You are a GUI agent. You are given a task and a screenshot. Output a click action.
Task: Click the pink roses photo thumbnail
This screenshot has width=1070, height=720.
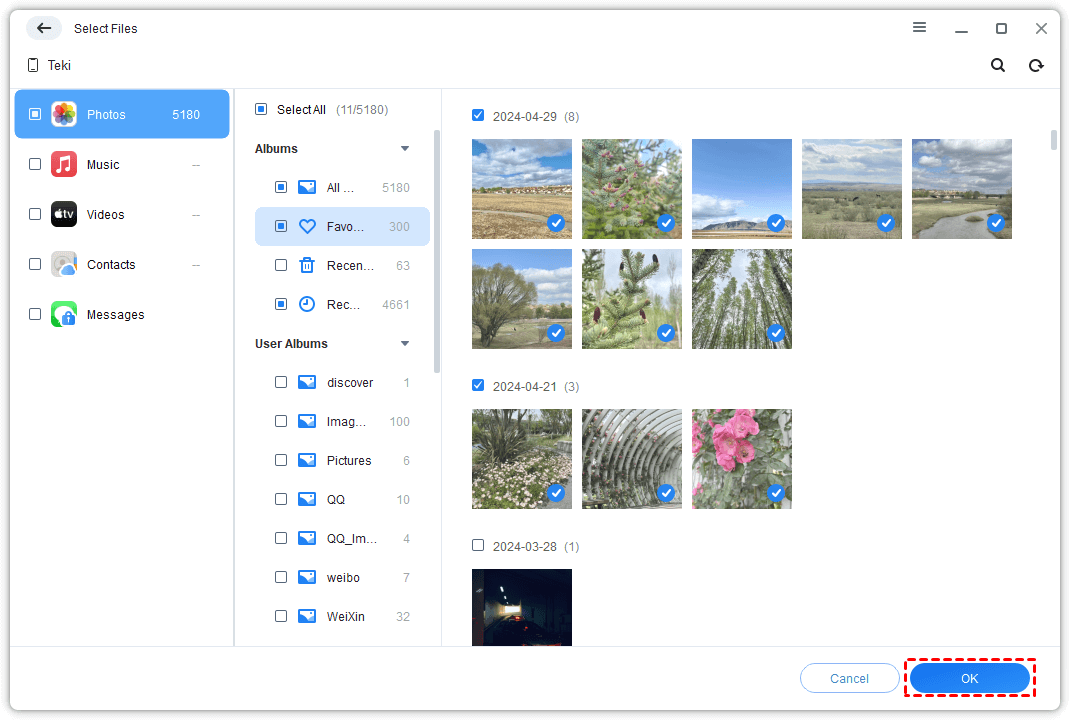point(741,458)
